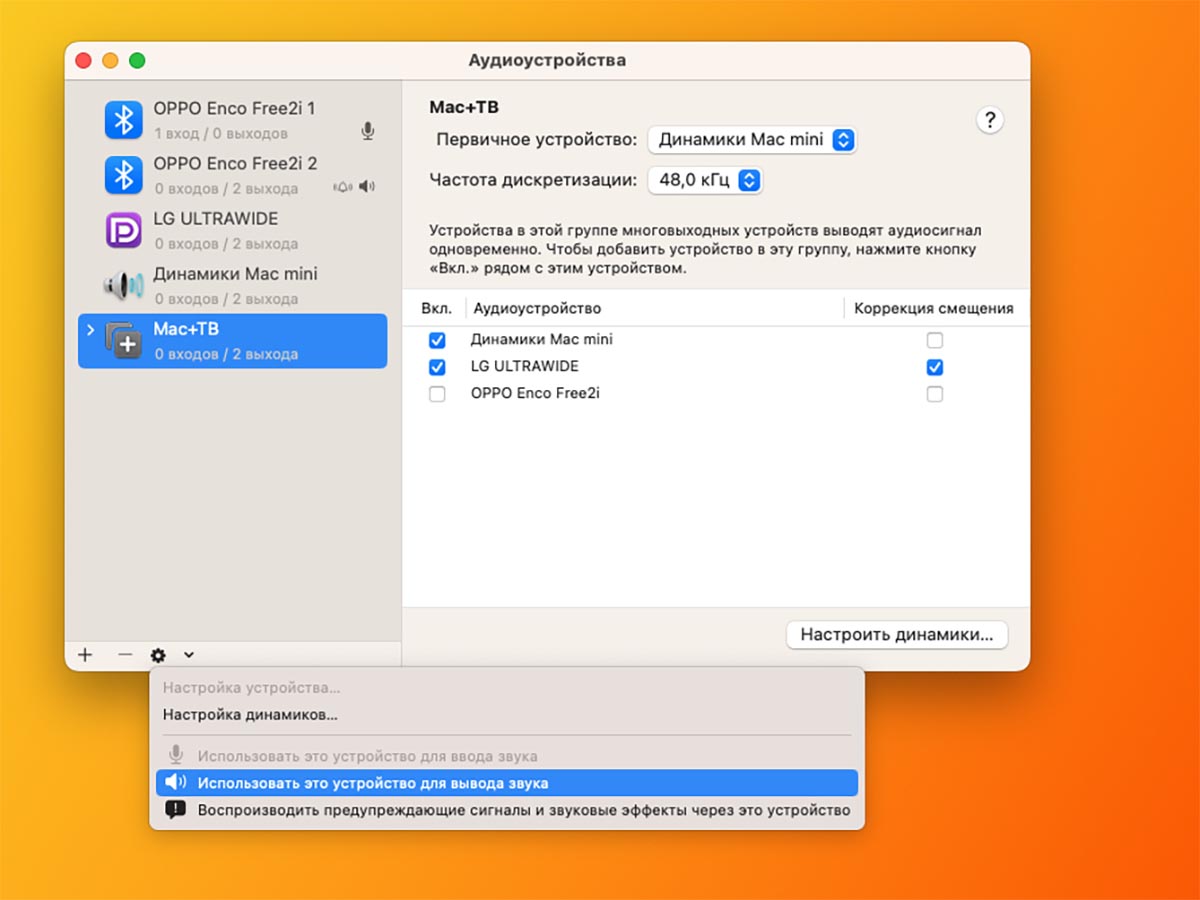Viewport: 1200px width, 900px height.
Task: Click Динамики Mac mini name in device table
Action: tap(542, 340)
